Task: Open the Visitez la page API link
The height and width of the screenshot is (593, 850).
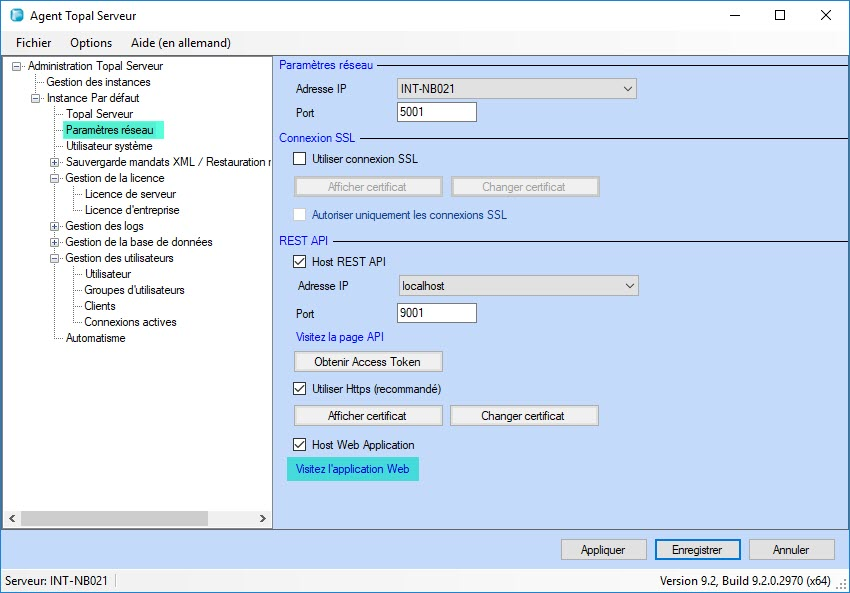Action: point(340,337)
